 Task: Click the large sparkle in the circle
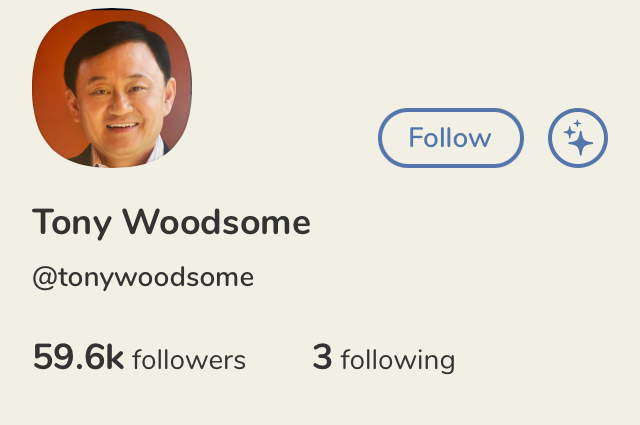point(581,143)
